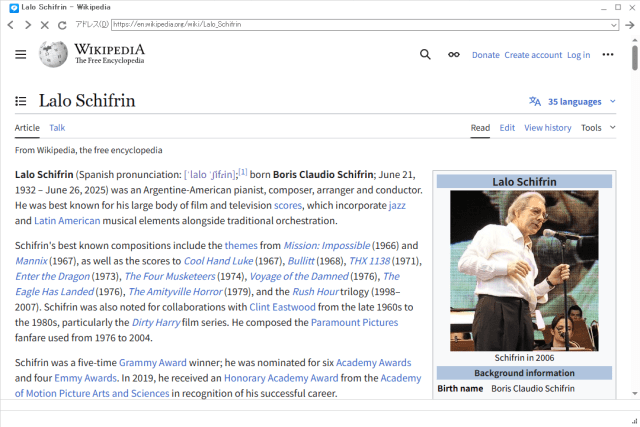Open the Paramount Pictures link
Screen dimensions: 640x427
pyautogui.click(x=354, y=323)
